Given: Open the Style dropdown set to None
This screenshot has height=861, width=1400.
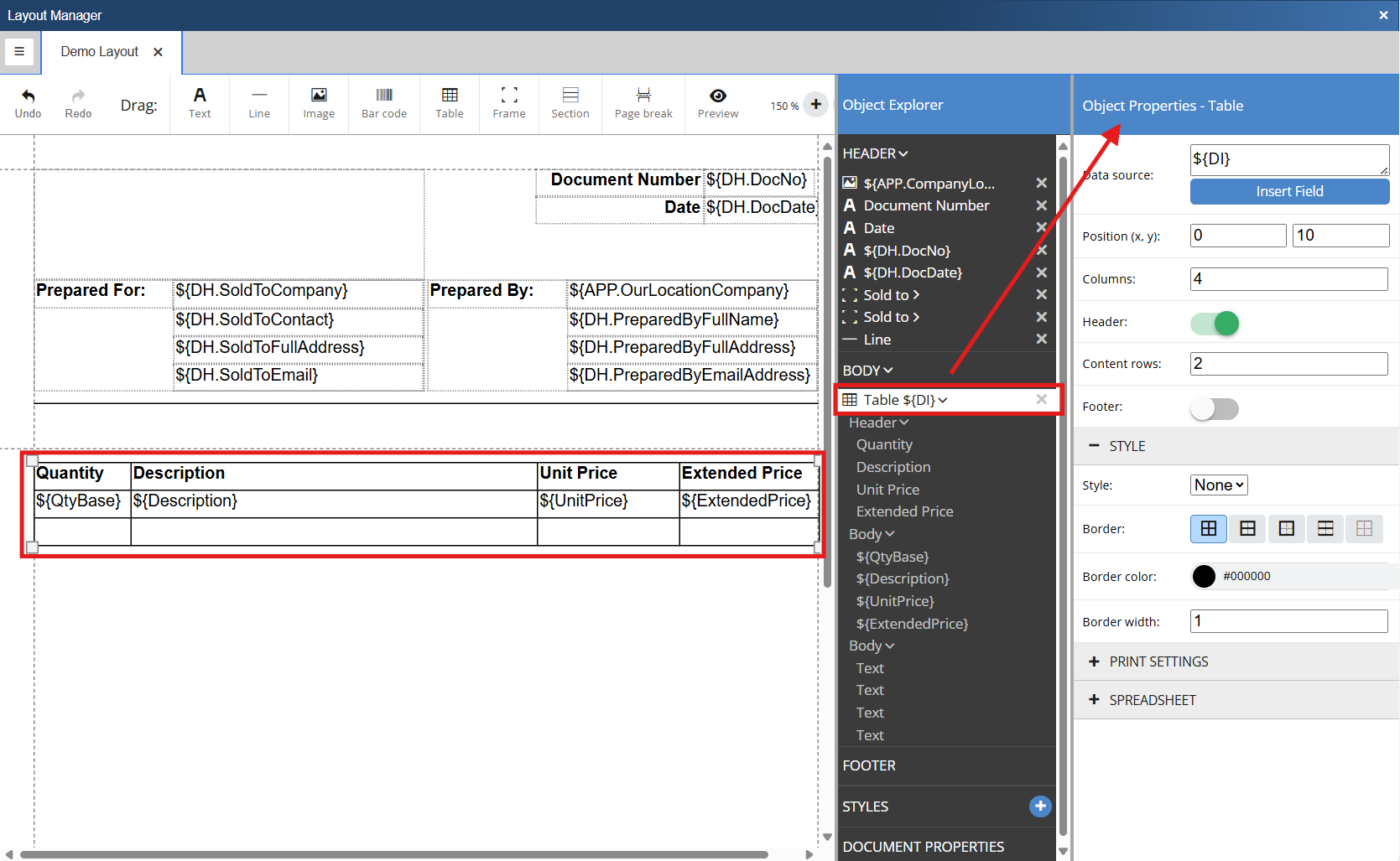Looking at the screenshot, I should [x=1220, y=485].
